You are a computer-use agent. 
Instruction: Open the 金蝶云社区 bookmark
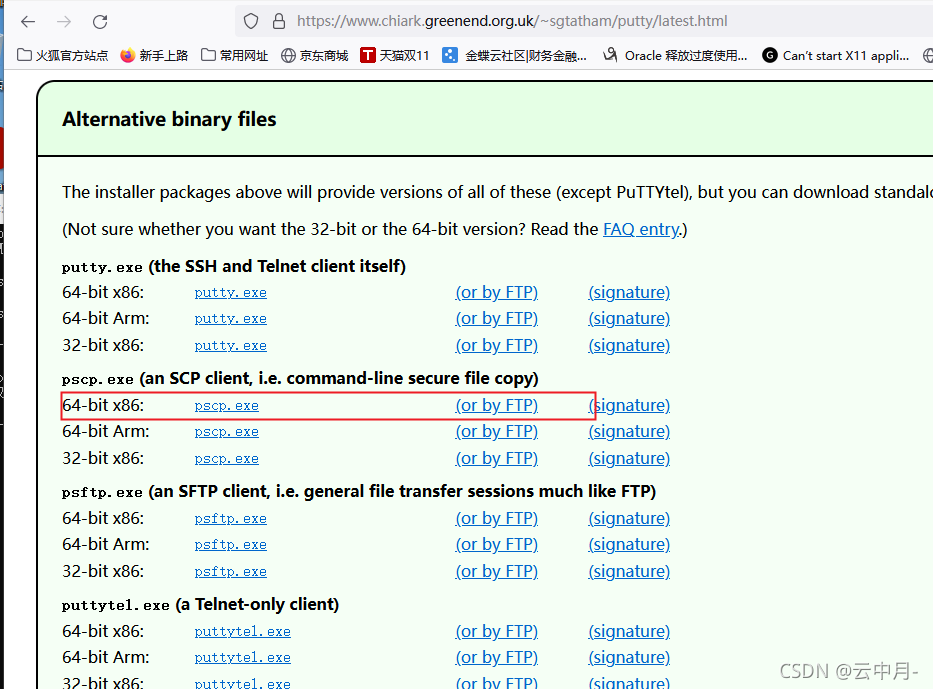(515, 55)
